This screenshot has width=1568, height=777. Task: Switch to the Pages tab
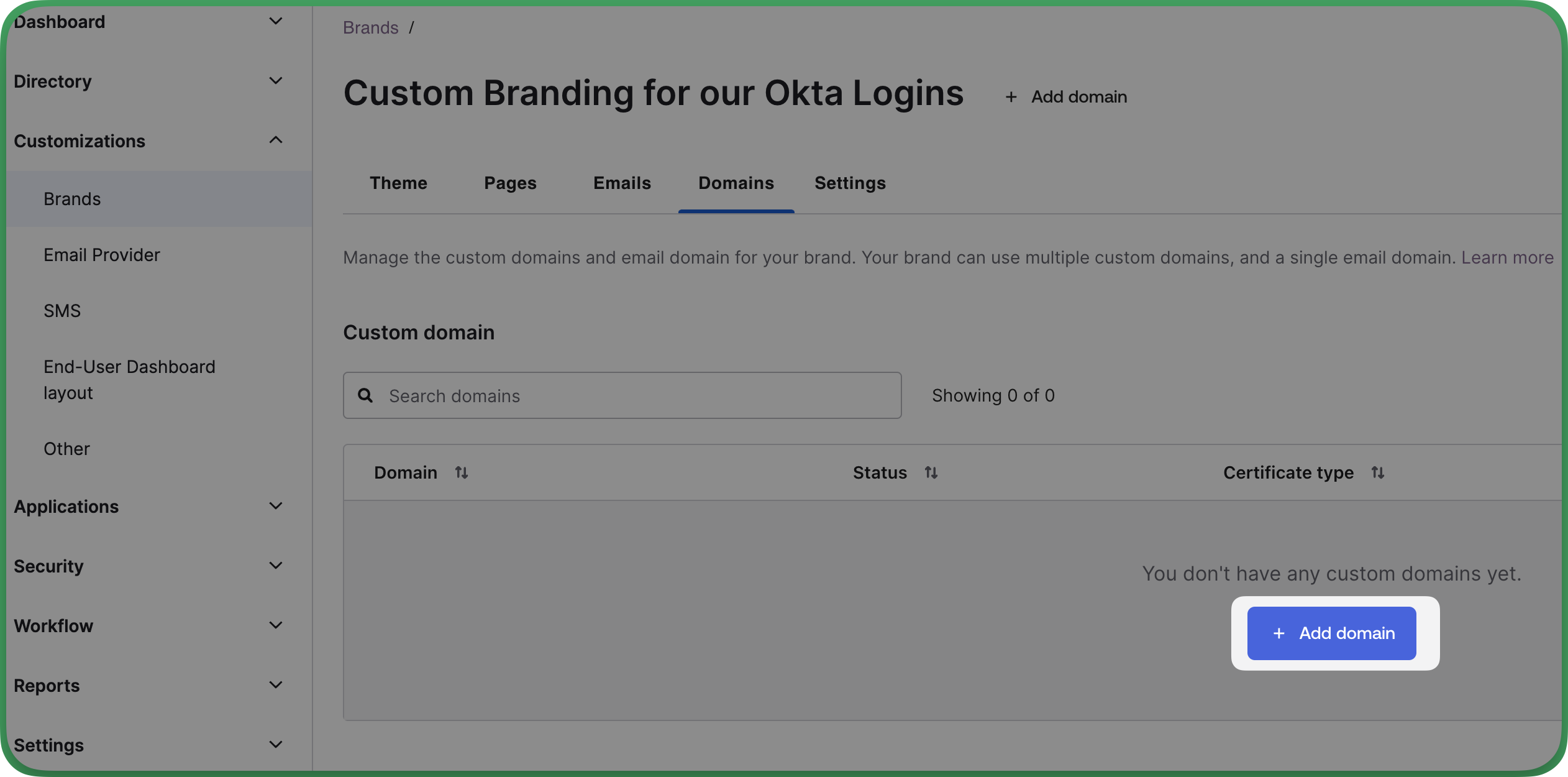tap(510, 183)
